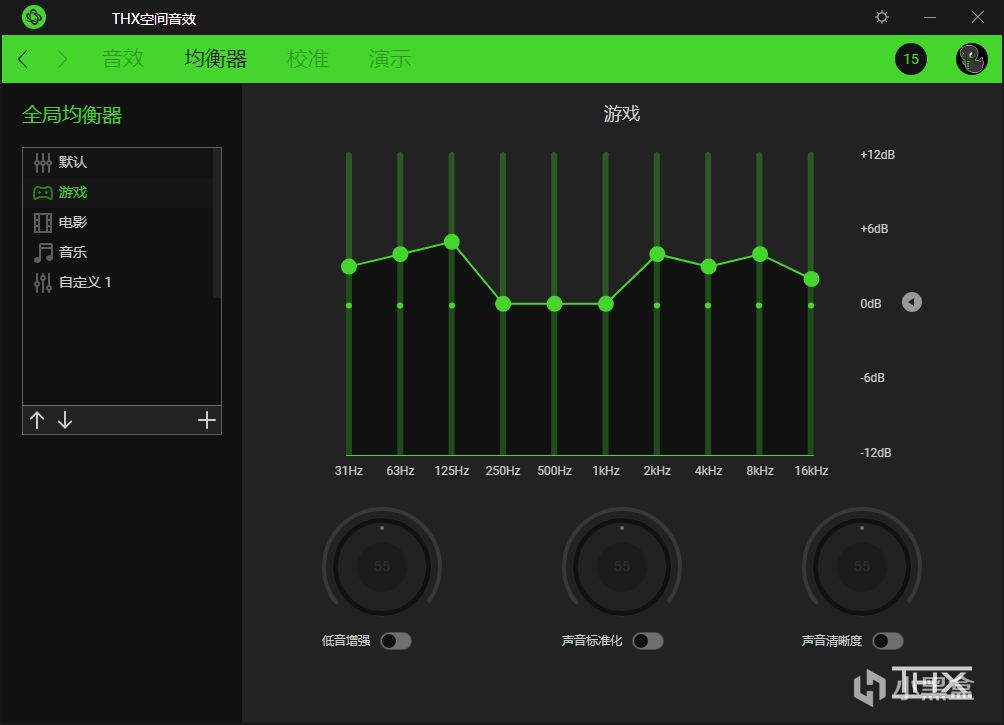Open the 演示 demo tab
The height and width of the screenshot is (725, 1004).
click(x=389, y=59)
